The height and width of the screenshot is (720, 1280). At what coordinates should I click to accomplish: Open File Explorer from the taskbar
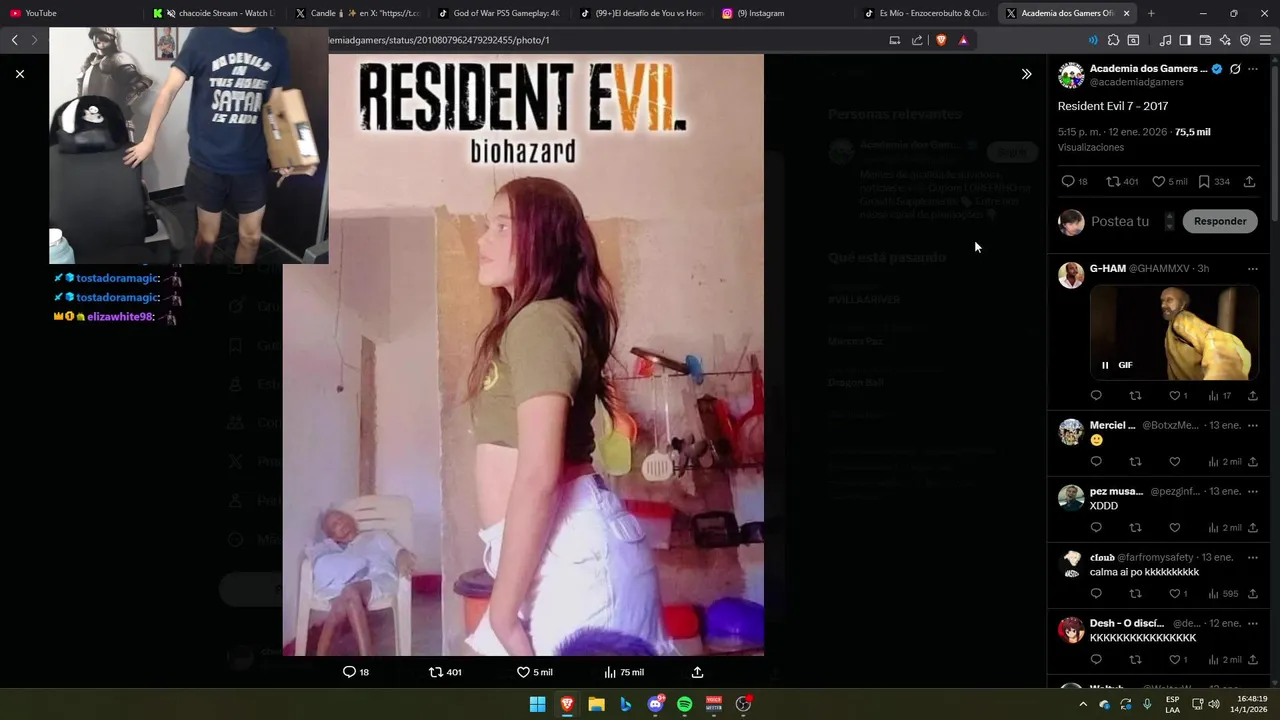(596, 704)
